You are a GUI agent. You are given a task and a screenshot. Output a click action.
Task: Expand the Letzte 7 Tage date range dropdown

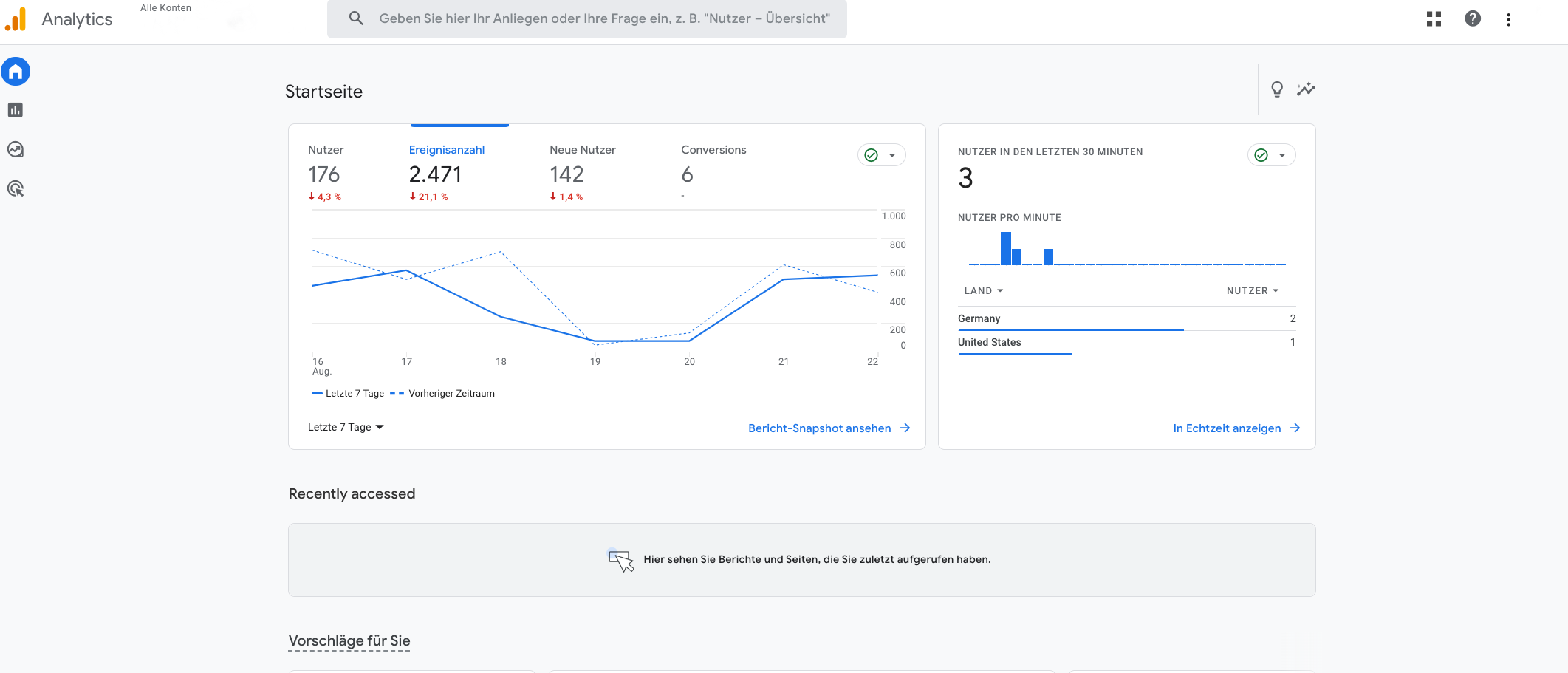point(346,427)
